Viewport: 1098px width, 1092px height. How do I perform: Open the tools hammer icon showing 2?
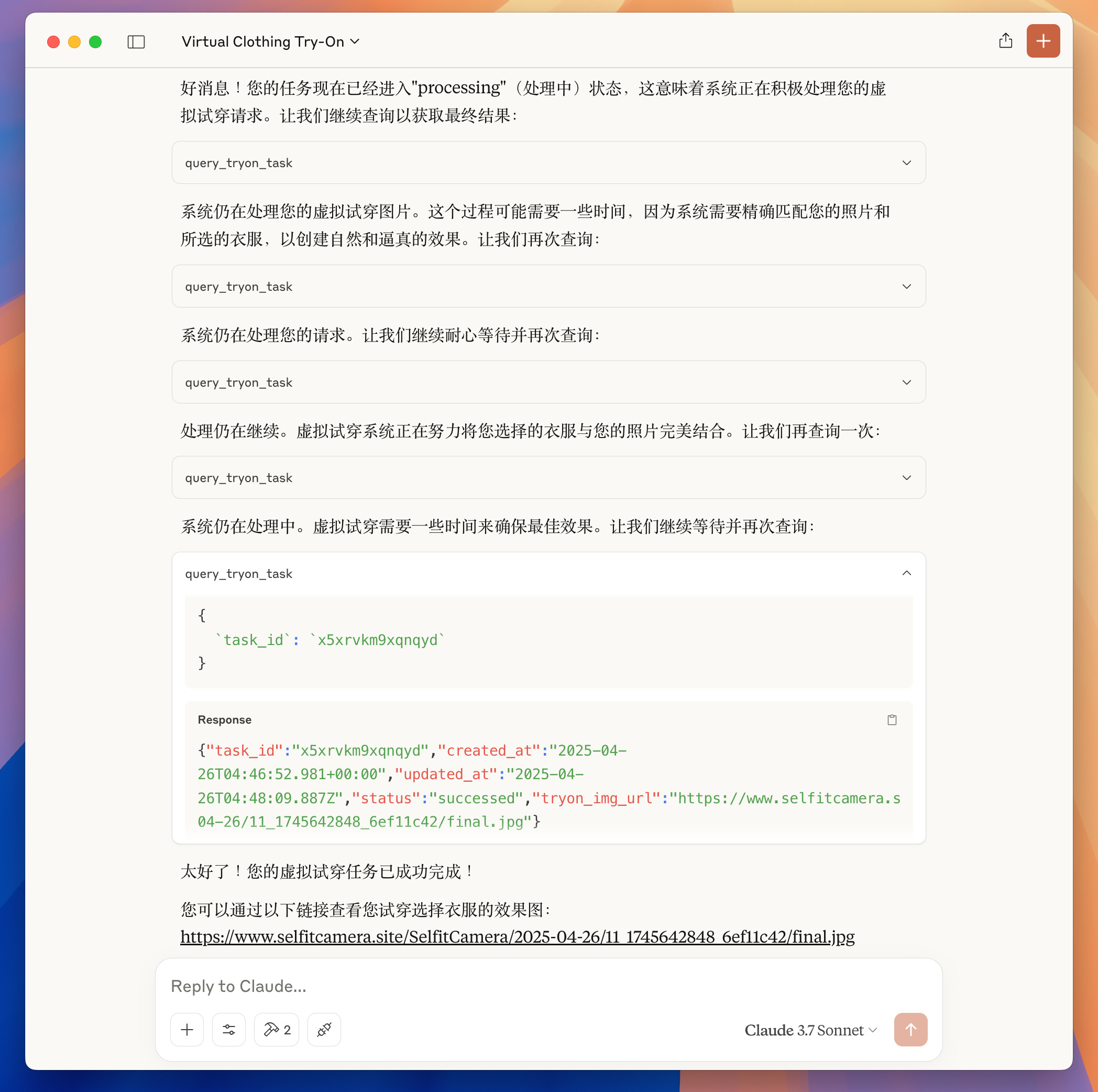276,1030
